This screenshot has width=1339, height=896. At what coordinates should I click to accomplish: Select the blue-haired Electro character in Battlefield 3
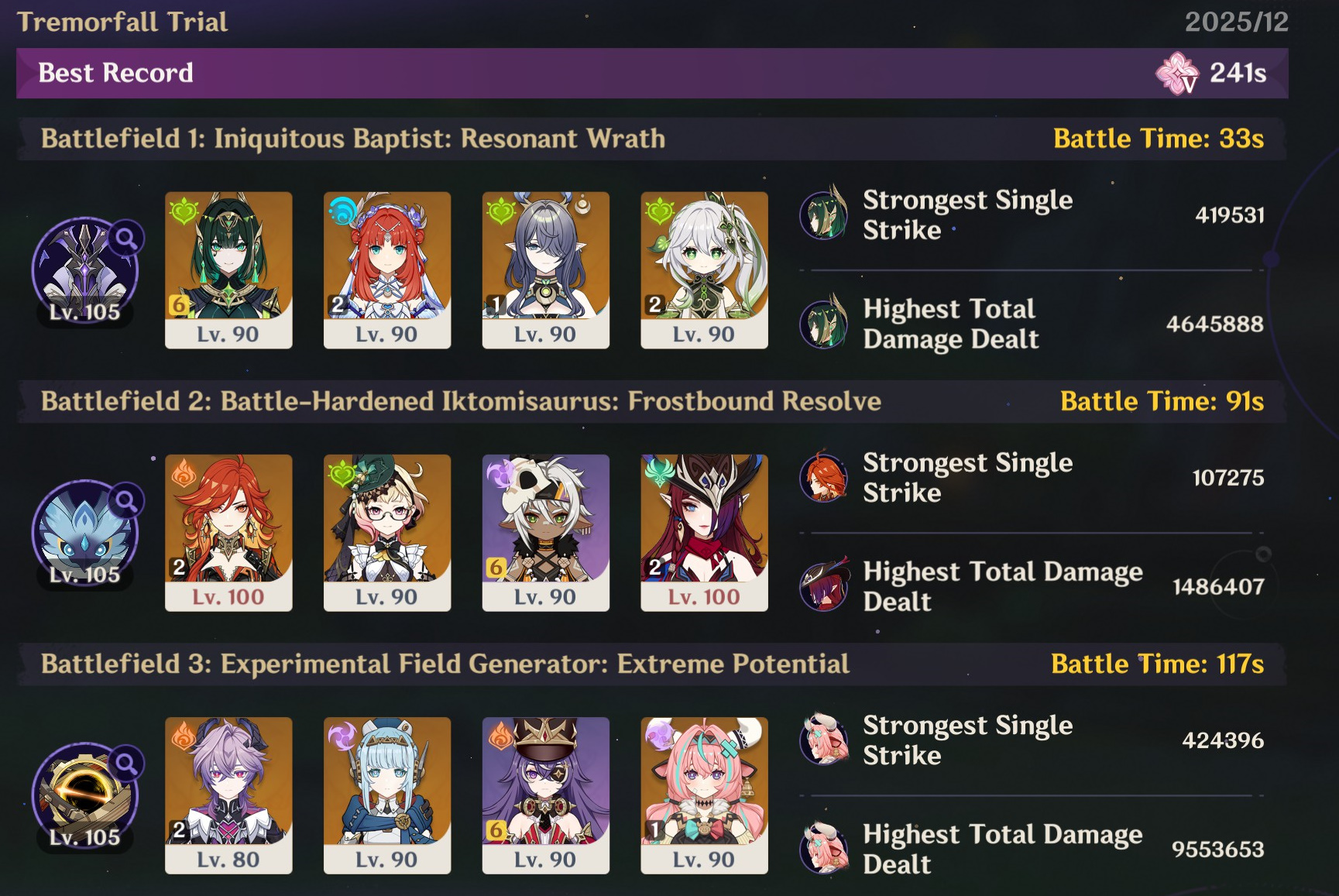coord(387,795)
